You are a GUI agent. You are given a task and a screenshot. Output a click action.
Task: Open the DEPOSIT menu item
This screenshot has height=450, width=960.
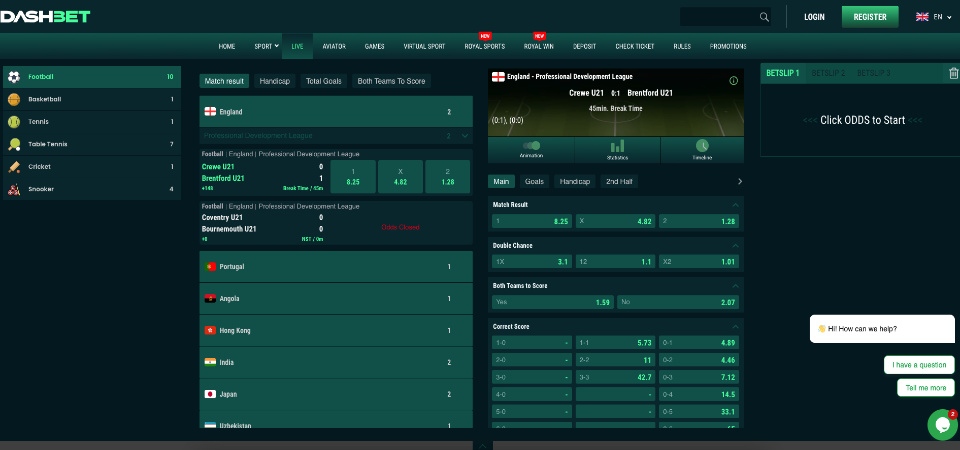tap(584, 47)
